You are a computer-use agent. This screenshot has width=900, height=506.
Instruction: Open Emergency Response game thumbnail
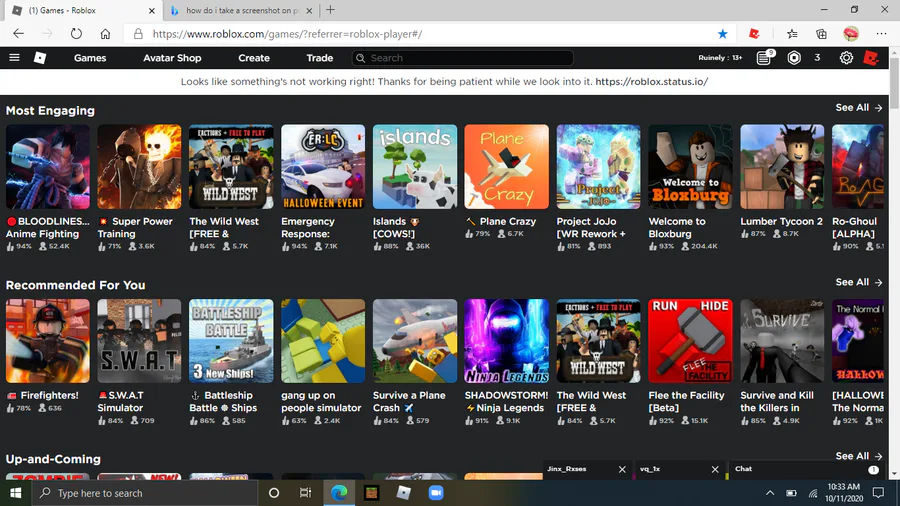pos(323,167)
